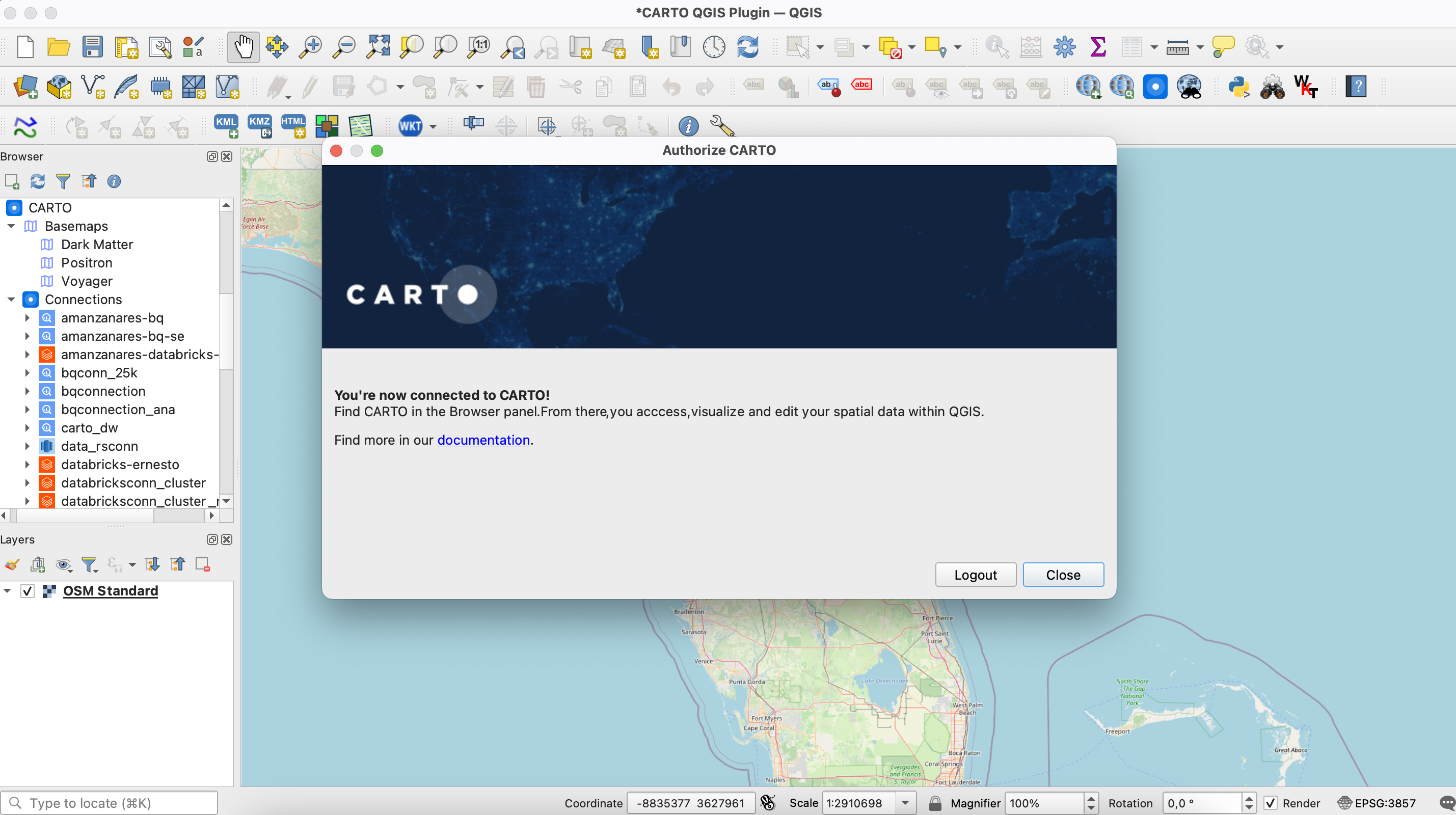Viewport: 1456px width, 815px height.
Task: Click the Logout button
Action: (975, 575)
